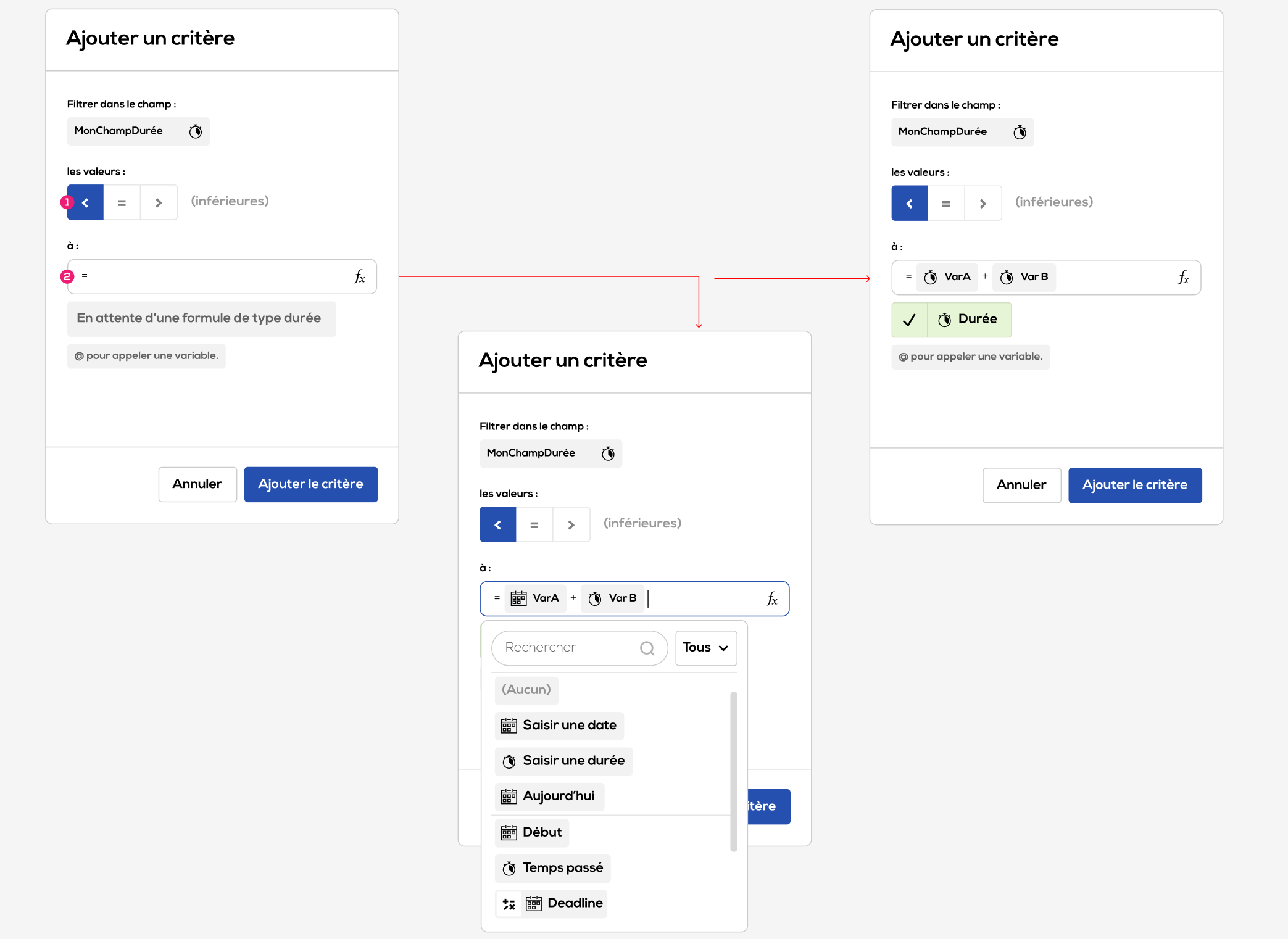Click the checkmark icon next to Durée
This screenshot has width=1288, height=939.
909,320
